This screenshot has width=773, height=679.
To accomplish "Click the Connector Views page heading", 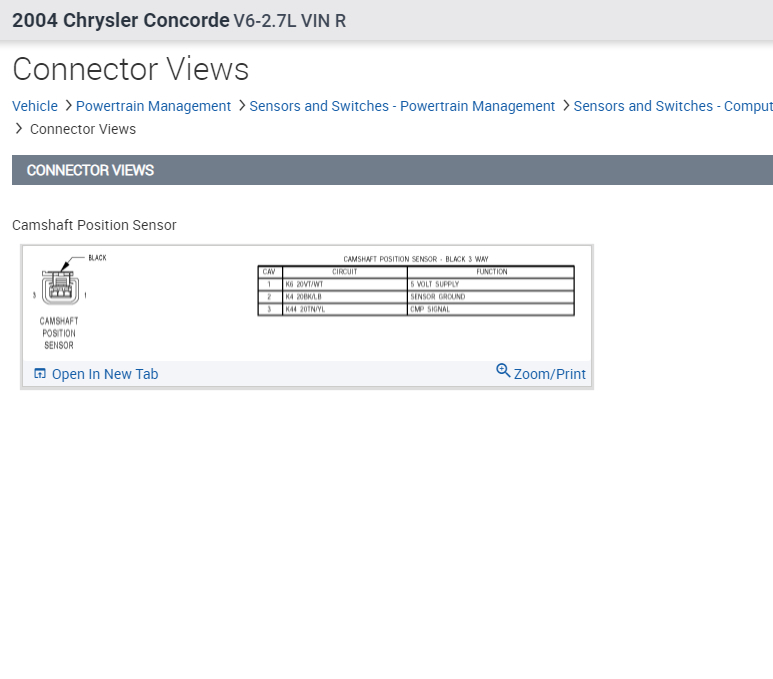I will [131, 69].
